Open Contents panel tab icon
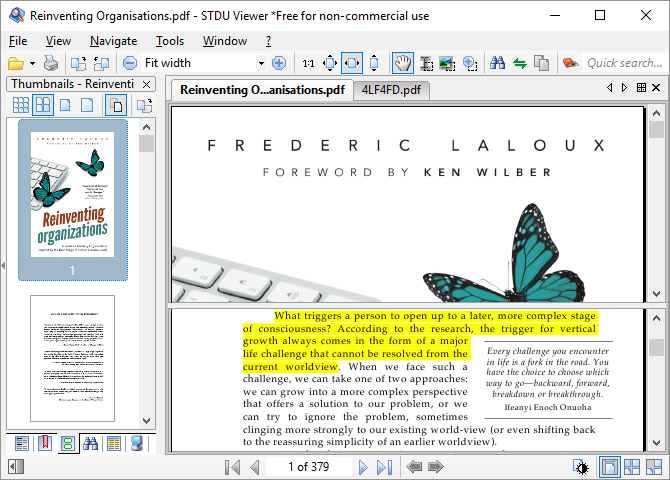The width and height of the screenshot is (670, 480). pyautogui.click(x=21, y=443)
